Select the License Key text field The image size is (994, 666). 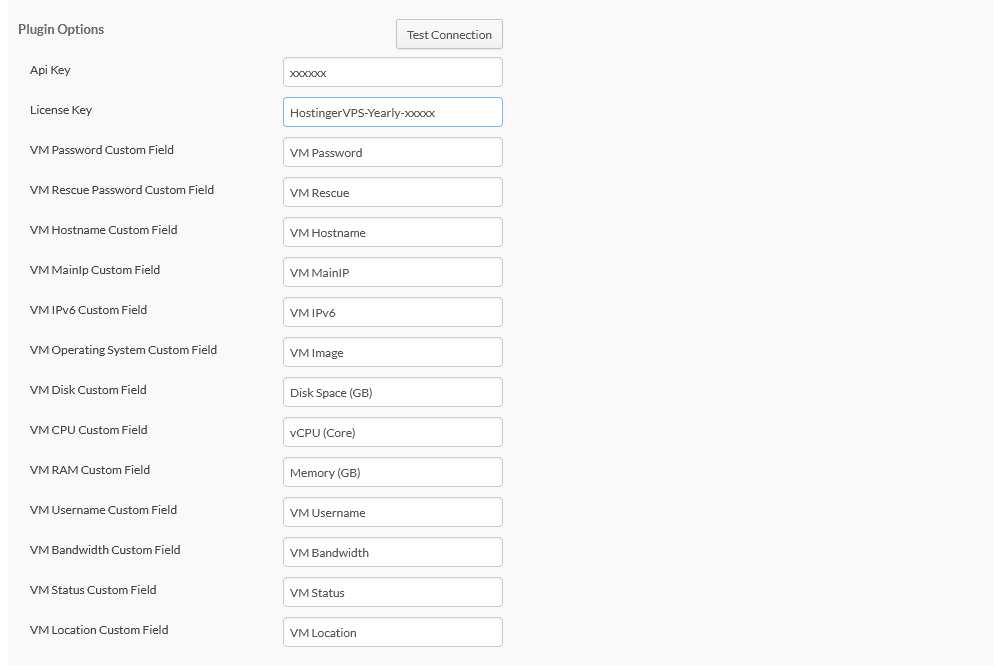[x=392, y=111]
